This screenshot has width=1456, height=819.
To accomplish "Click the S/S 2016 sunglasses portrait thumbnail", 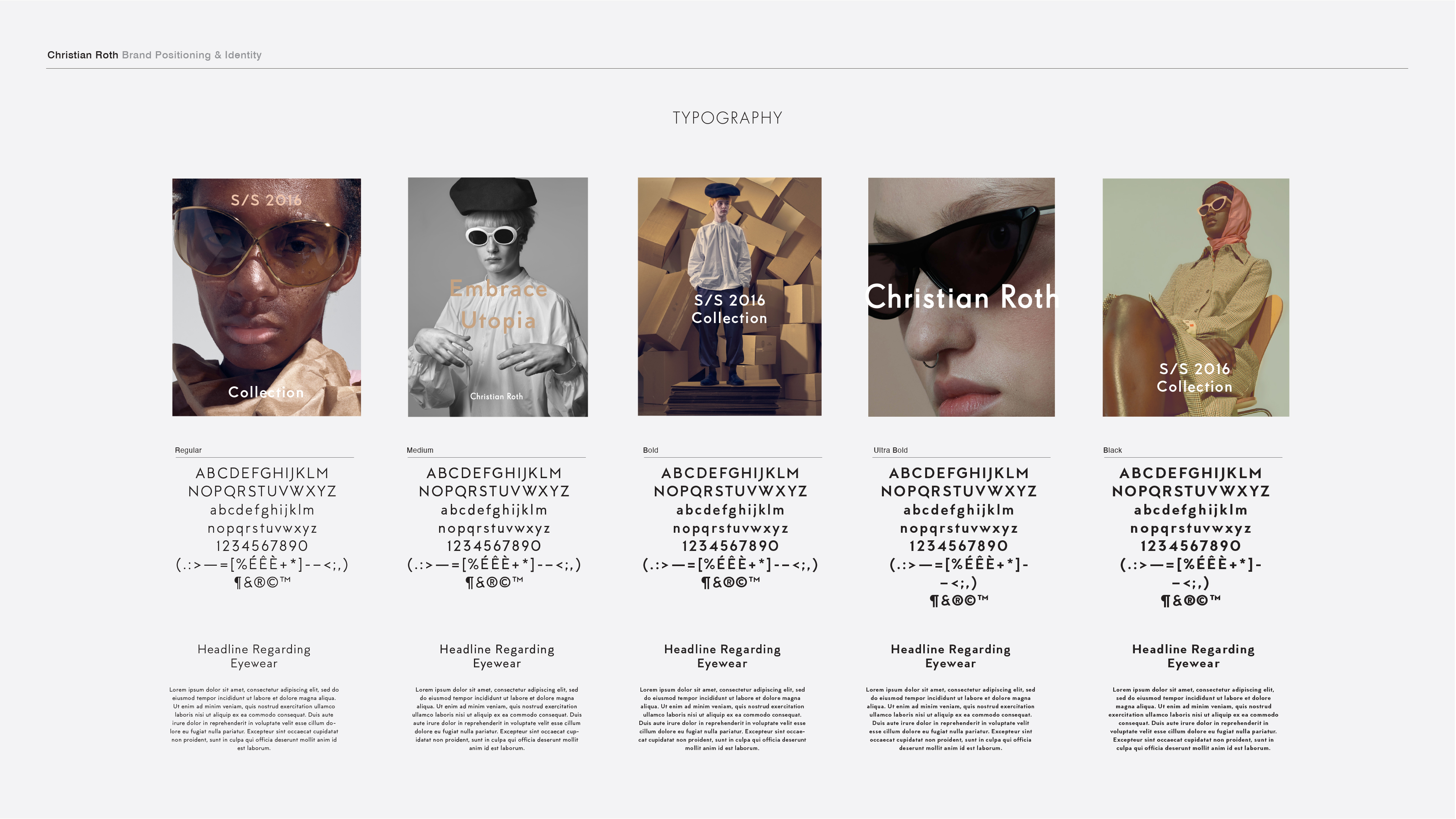I will pyautogui.click(x=266, y=297).
